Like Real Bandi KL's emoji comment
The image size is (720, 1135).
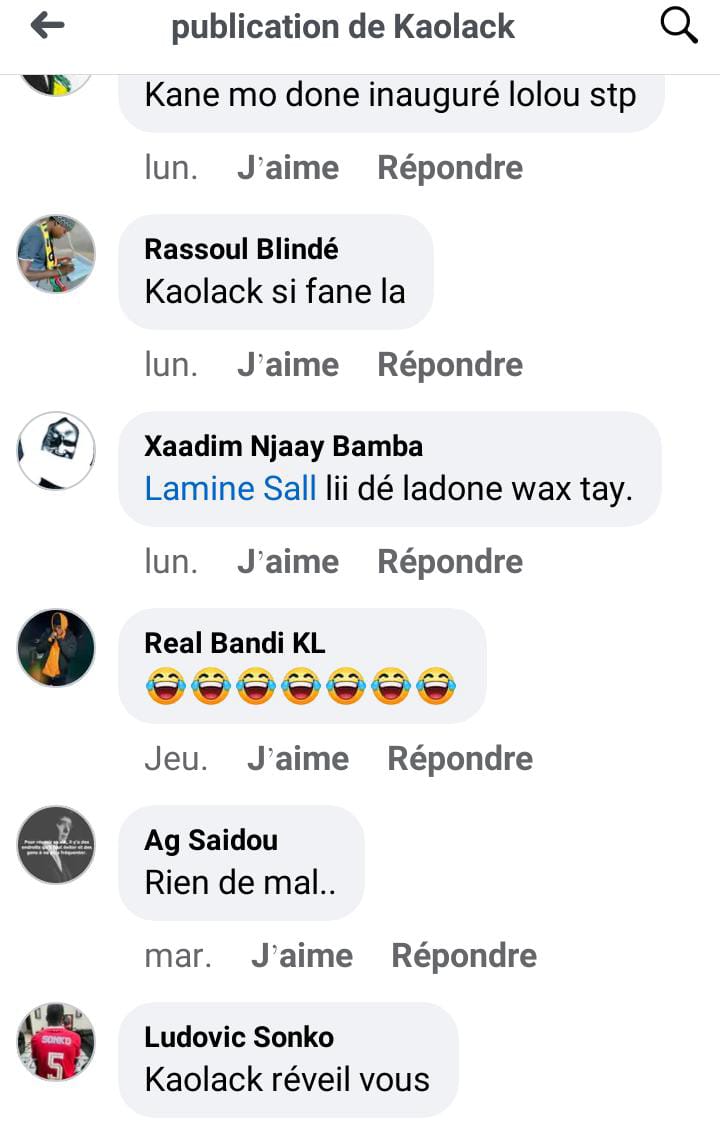(298, 758)
